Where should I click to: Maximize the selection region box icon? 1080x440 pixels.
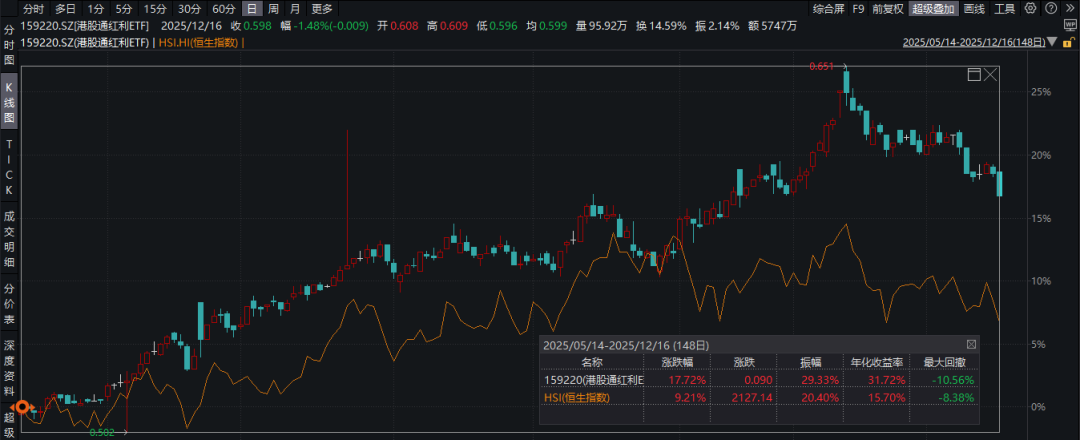974,75
